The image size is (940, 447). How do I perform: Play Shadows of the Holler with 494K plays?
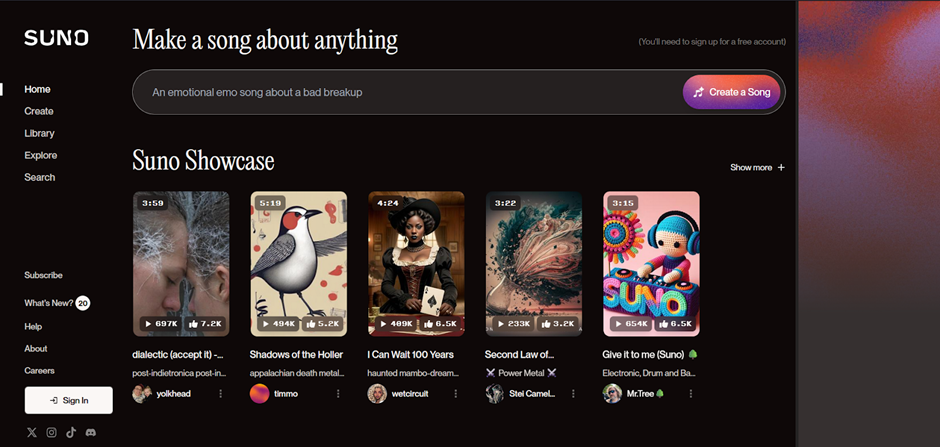tap(279, 324)
